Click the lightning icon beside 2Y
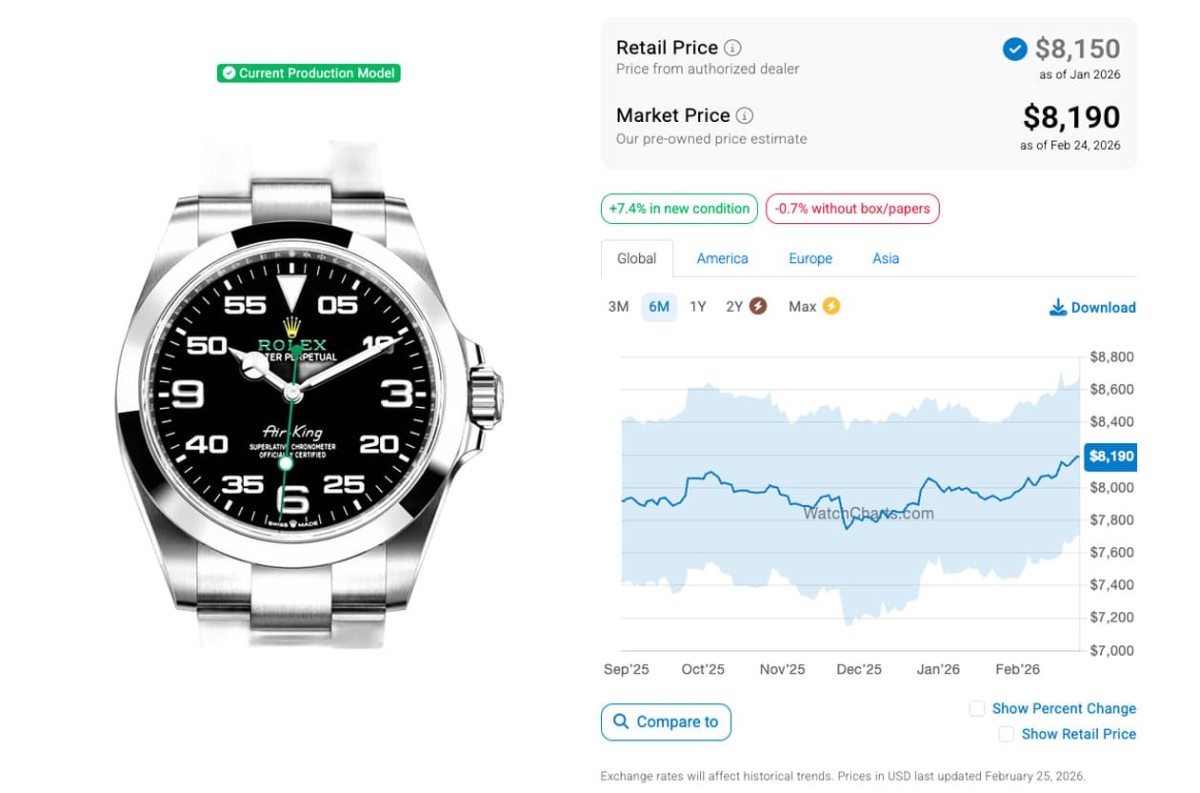1200x793 pixels. click(758, 307)
